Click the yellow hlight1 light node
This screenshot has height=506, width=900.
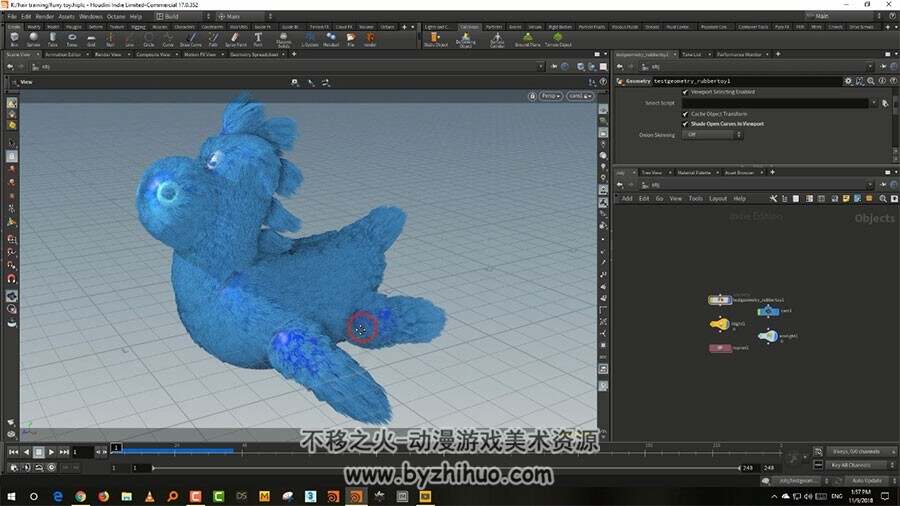click(720, 324)
